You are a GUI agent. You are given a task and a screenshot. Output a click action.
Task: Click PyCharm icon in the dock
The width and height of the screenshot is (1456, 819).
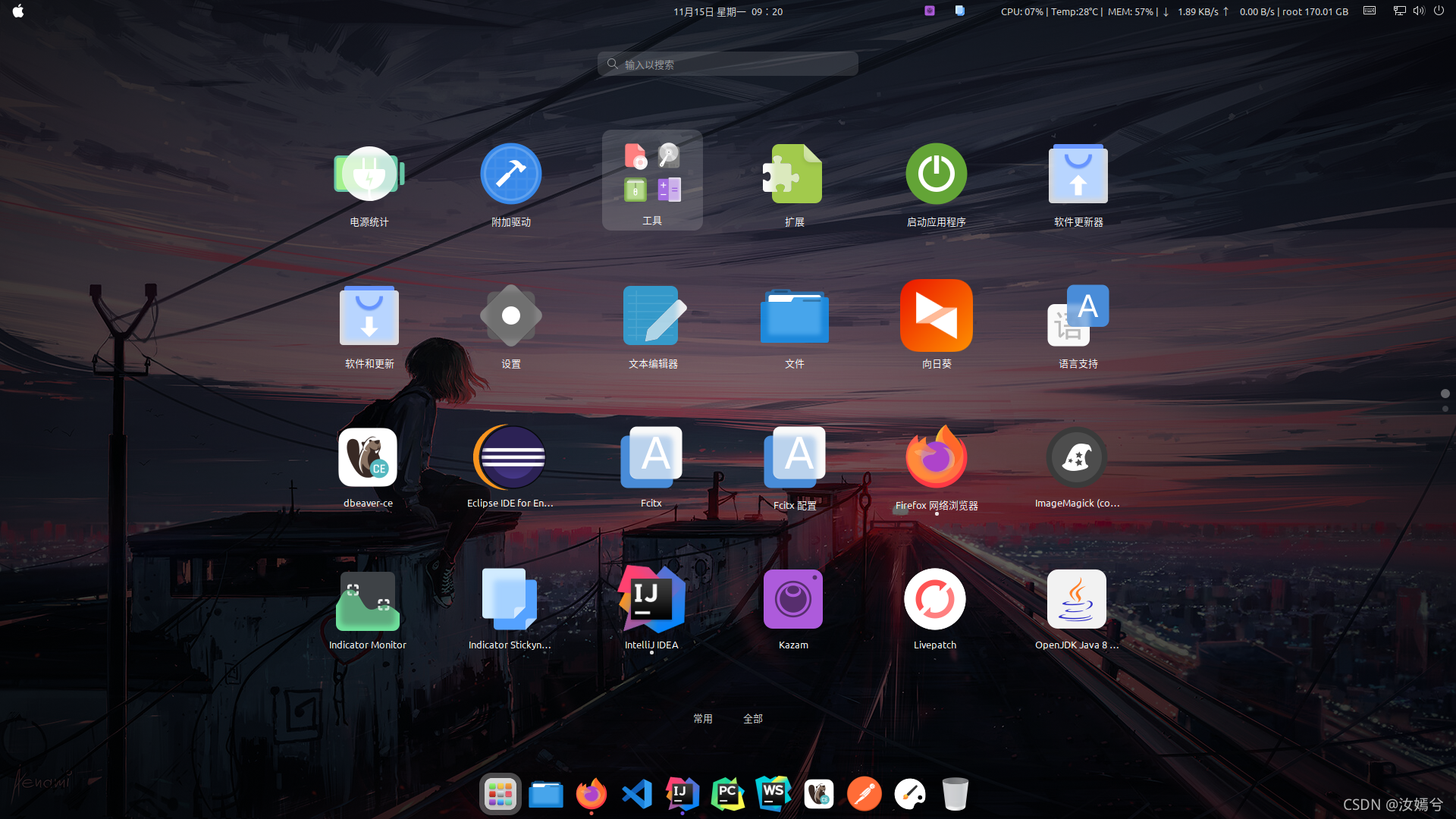(727, 794)
